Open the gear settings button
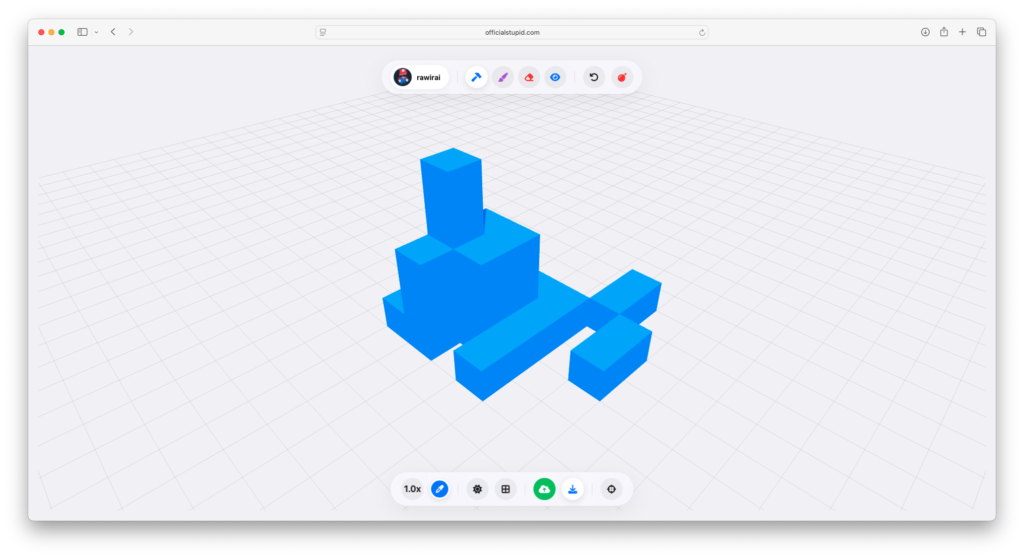Screen dimensions: 1024x558 click(x=477, y=489)
